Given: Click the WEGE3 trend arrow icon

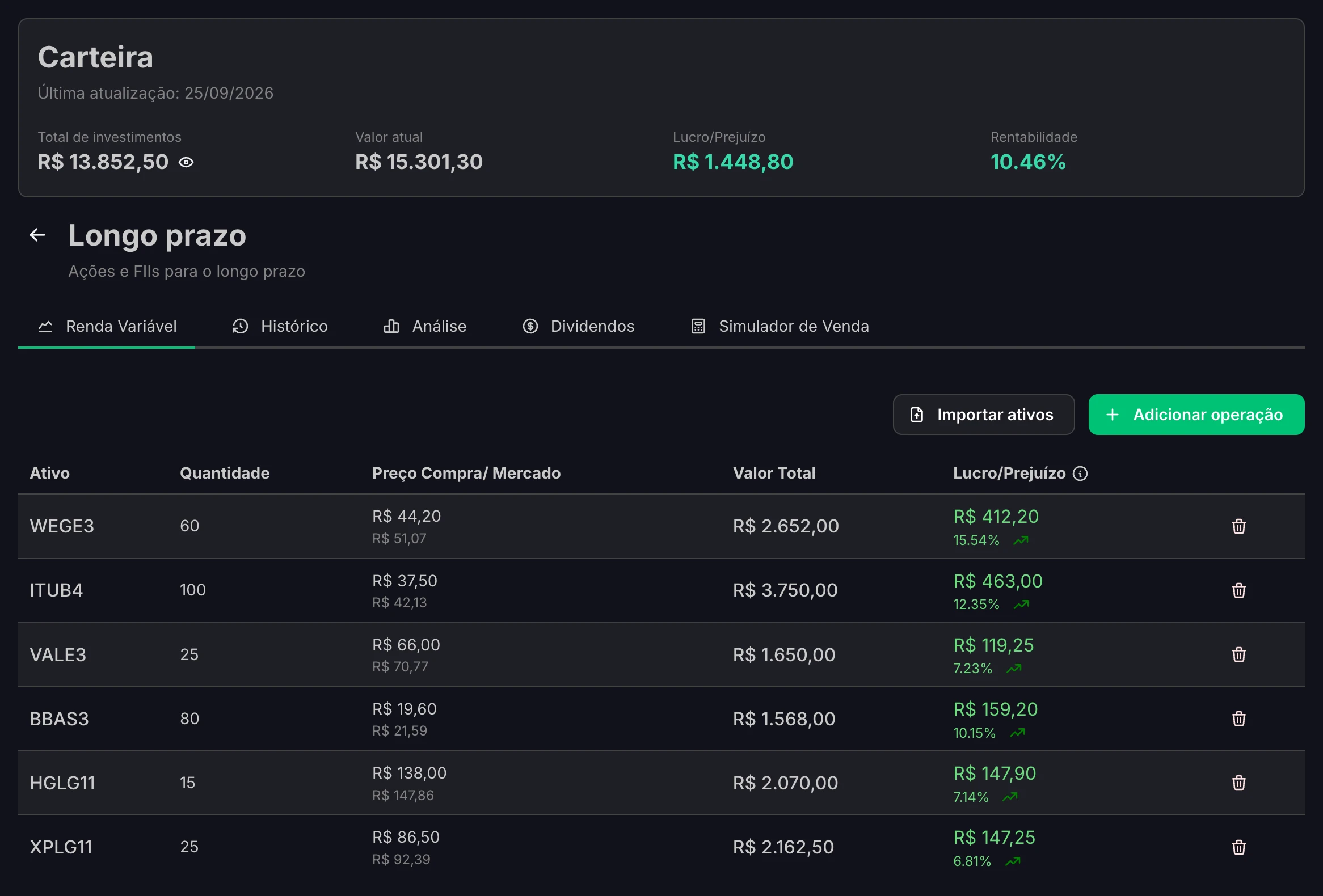Looking at the screenshot, I should click(x=1021, y=540).
